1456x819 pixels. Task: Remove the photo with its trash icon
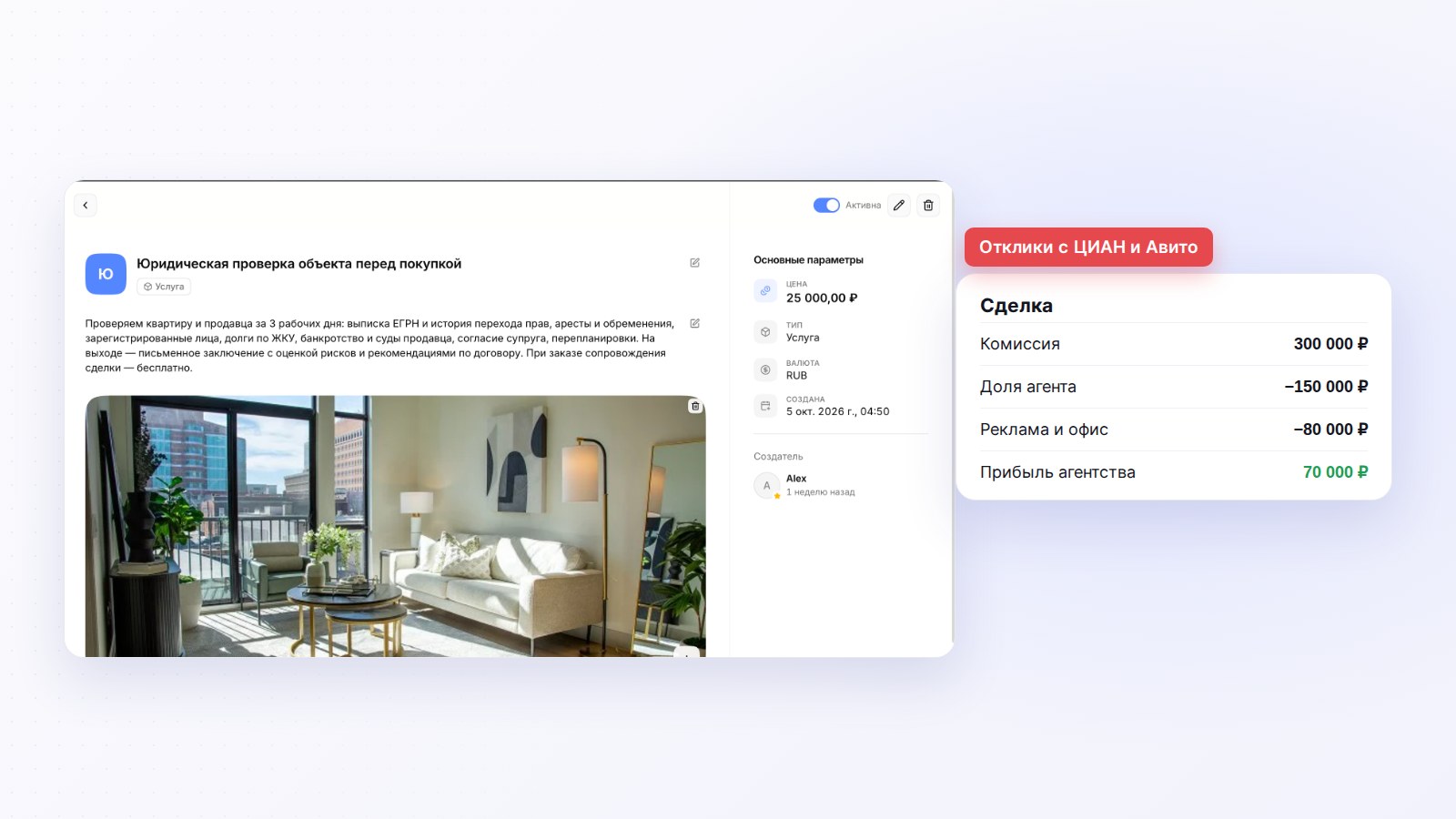click(695, 406)
